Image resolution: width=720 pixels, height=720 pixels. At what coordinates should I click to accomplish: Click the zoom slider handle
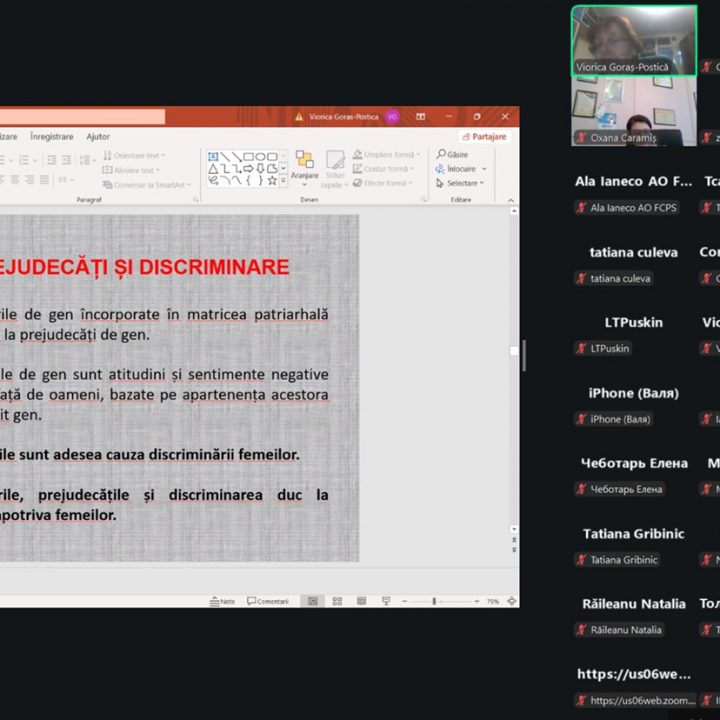tap(433, 601)
